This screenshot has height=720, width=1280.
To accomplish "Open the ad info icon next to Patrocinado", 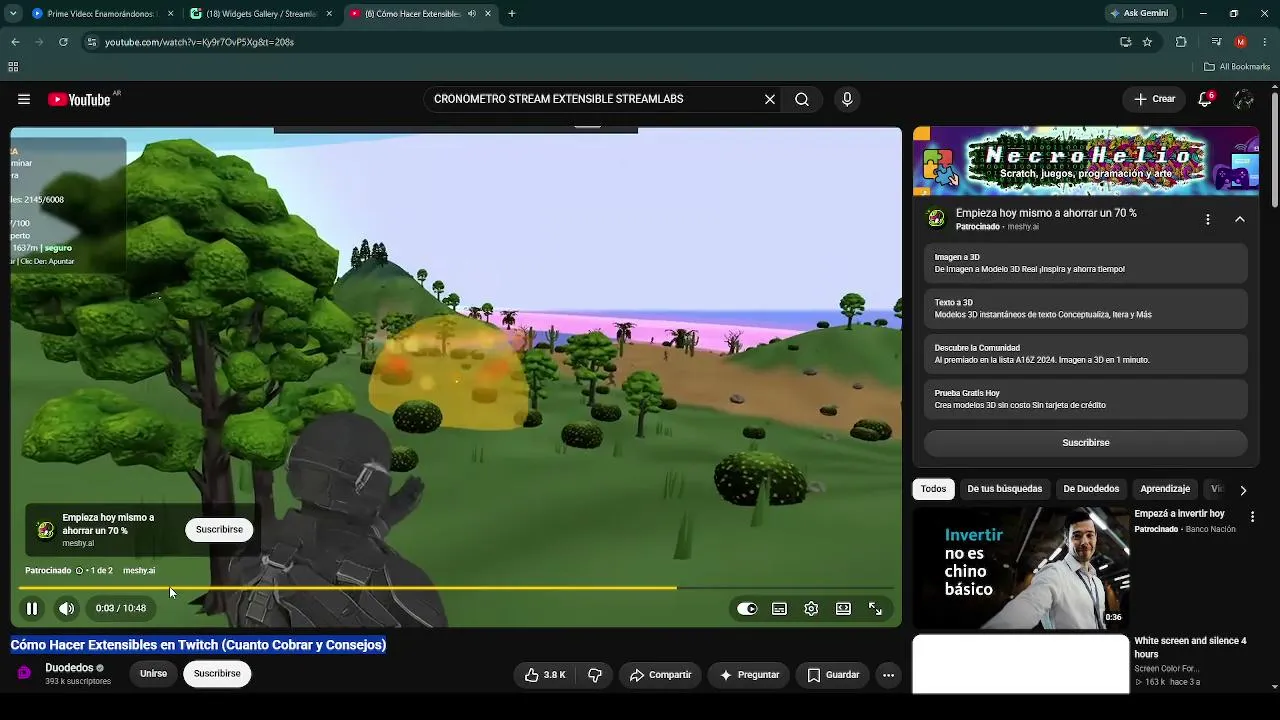I will (79, 571).
